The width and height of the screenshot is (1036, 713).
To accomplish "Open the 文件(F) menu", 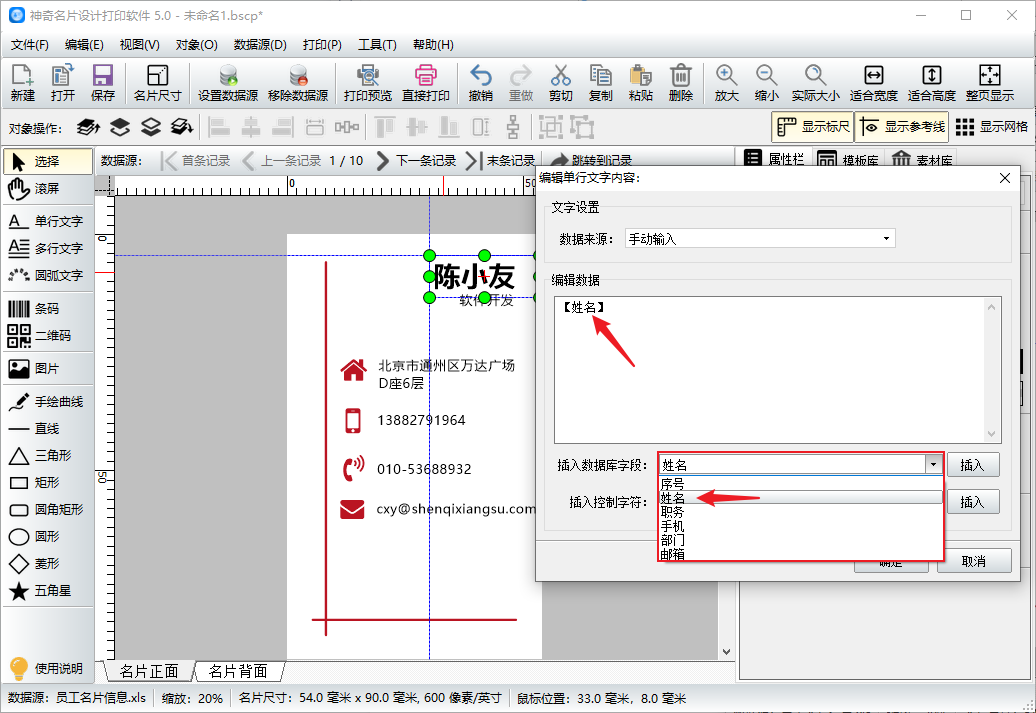I will [30, 45].
